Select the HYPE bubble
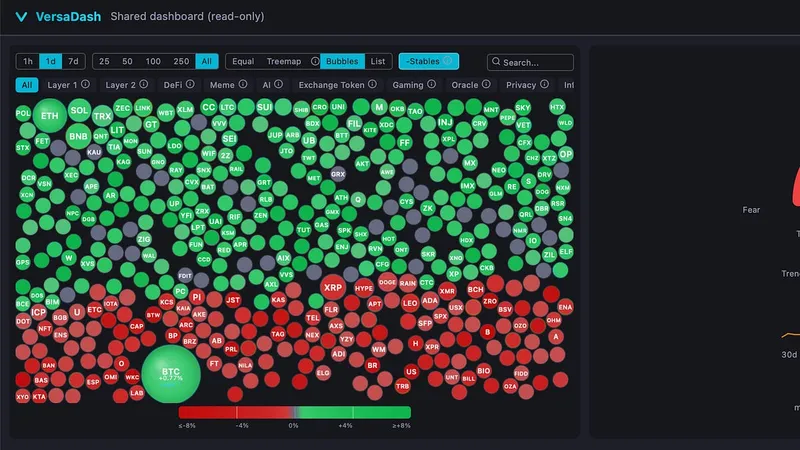The image size is (800, 450). pos(364,288)
